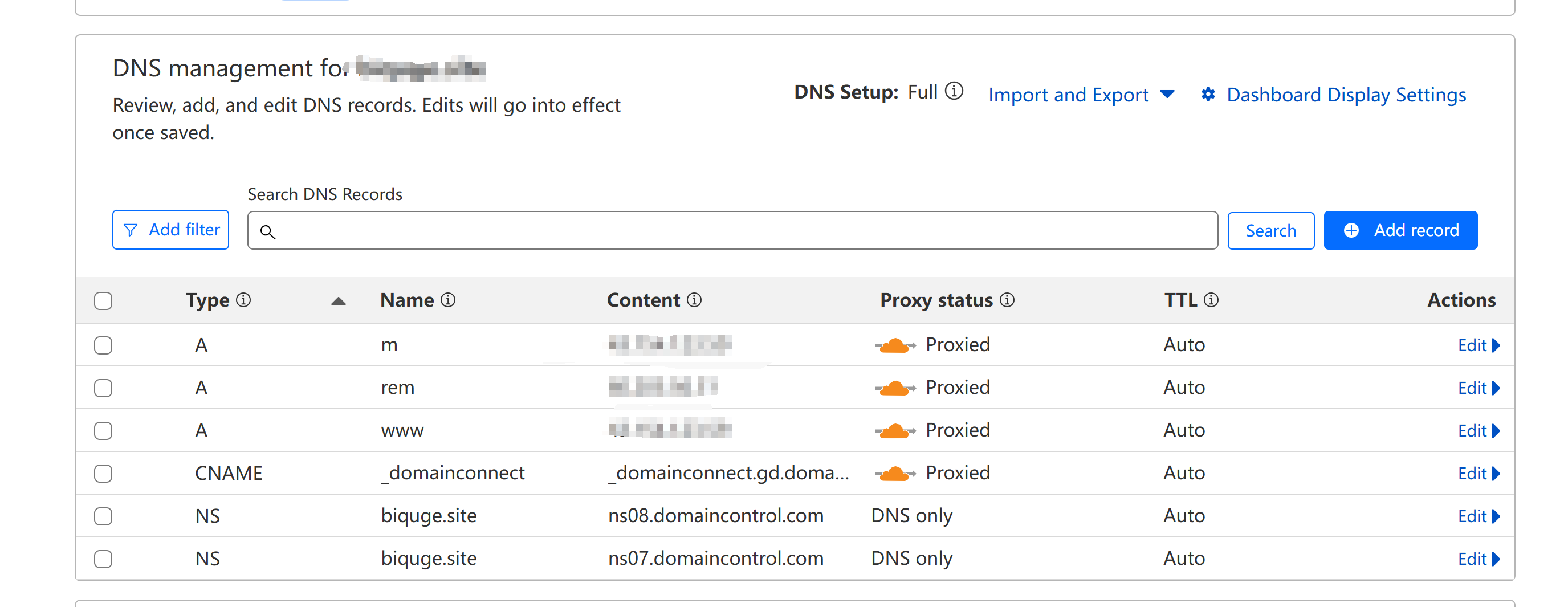The image size is (1568, 607).
Task: Click the Proxy status info icon
Action: coord(1007,300)
